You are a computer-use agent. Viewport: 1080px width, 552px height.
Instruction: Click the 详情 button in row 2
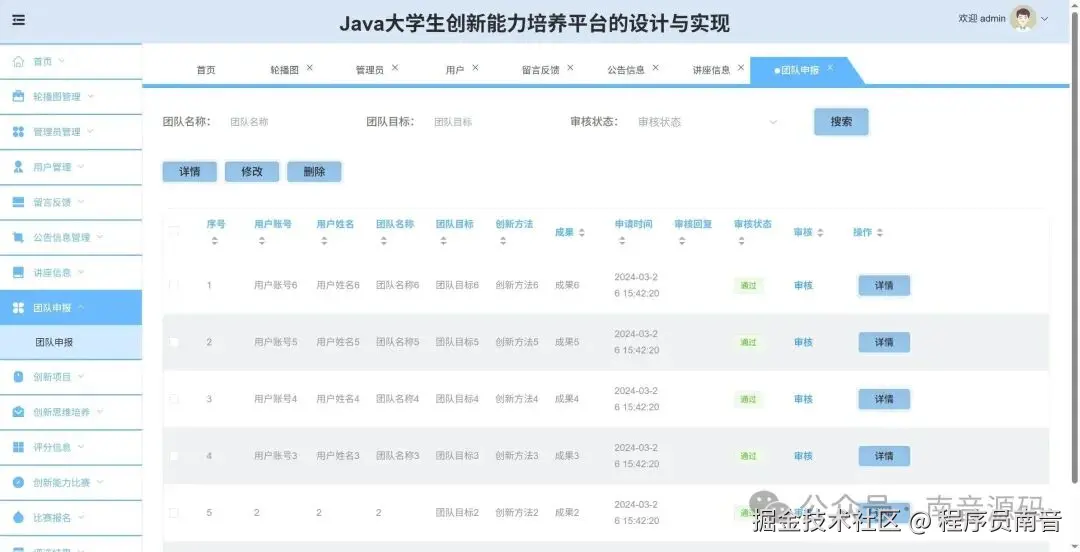tap(884, 343)
